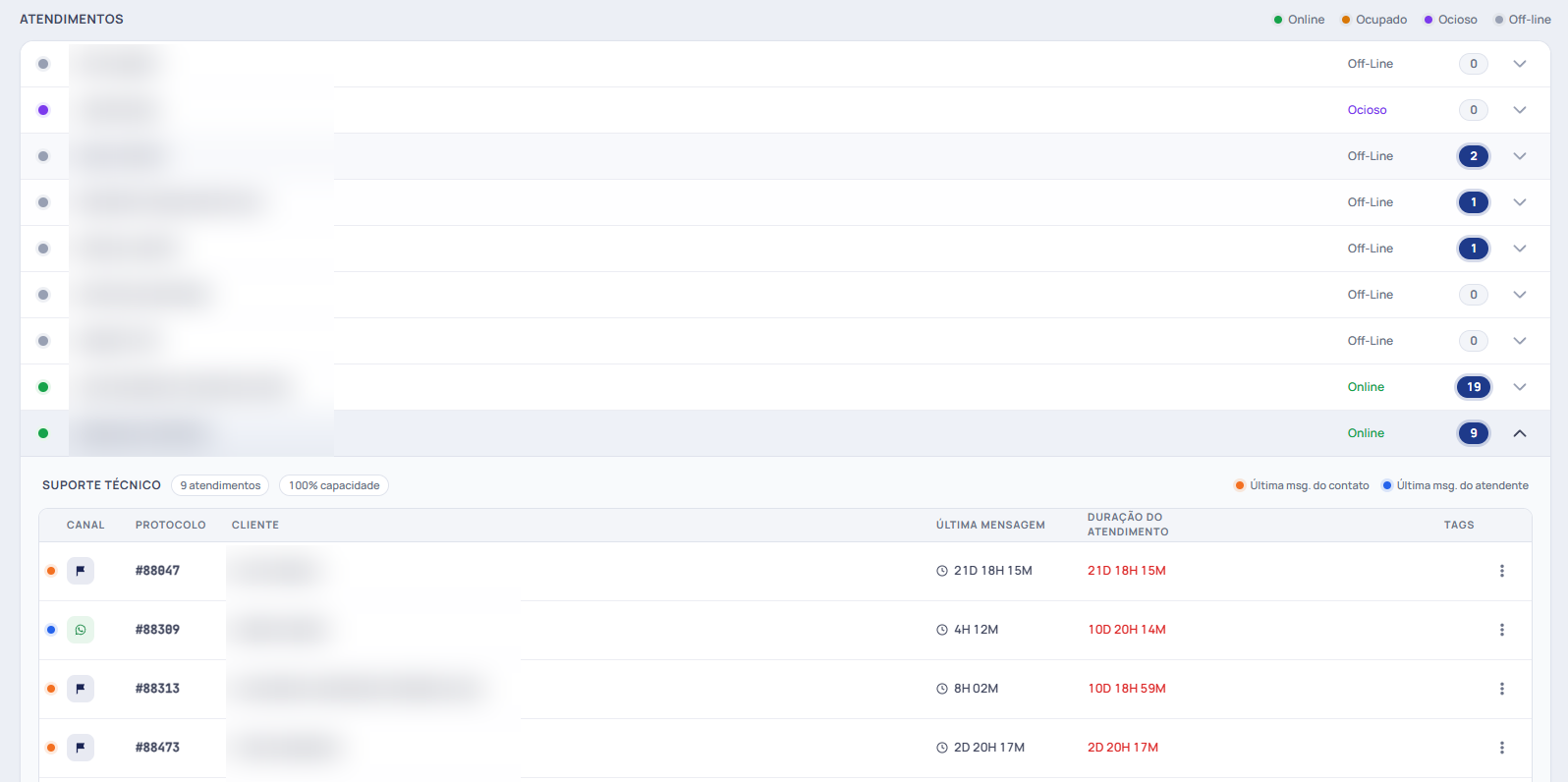Click the flag channel icon for protocol #88047

(81, 571)
